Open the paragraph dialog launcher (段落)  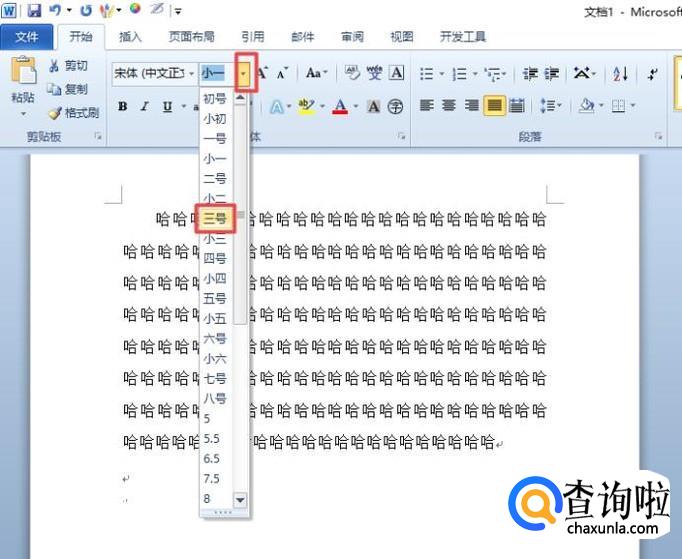click(659, 136)
